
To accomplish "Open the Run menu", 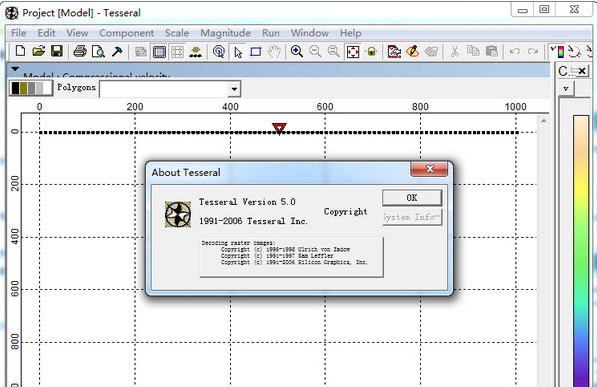I will [x=271, y=33].
